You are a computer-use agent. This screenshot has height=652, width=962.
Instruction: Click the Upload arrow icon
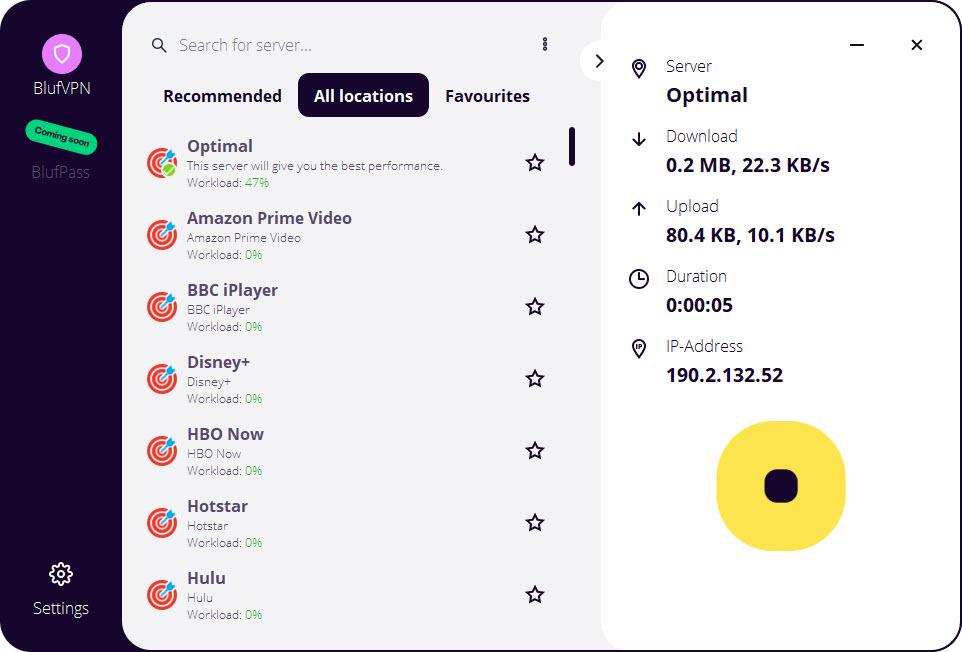pyautogui.click(x=639, y=209)
